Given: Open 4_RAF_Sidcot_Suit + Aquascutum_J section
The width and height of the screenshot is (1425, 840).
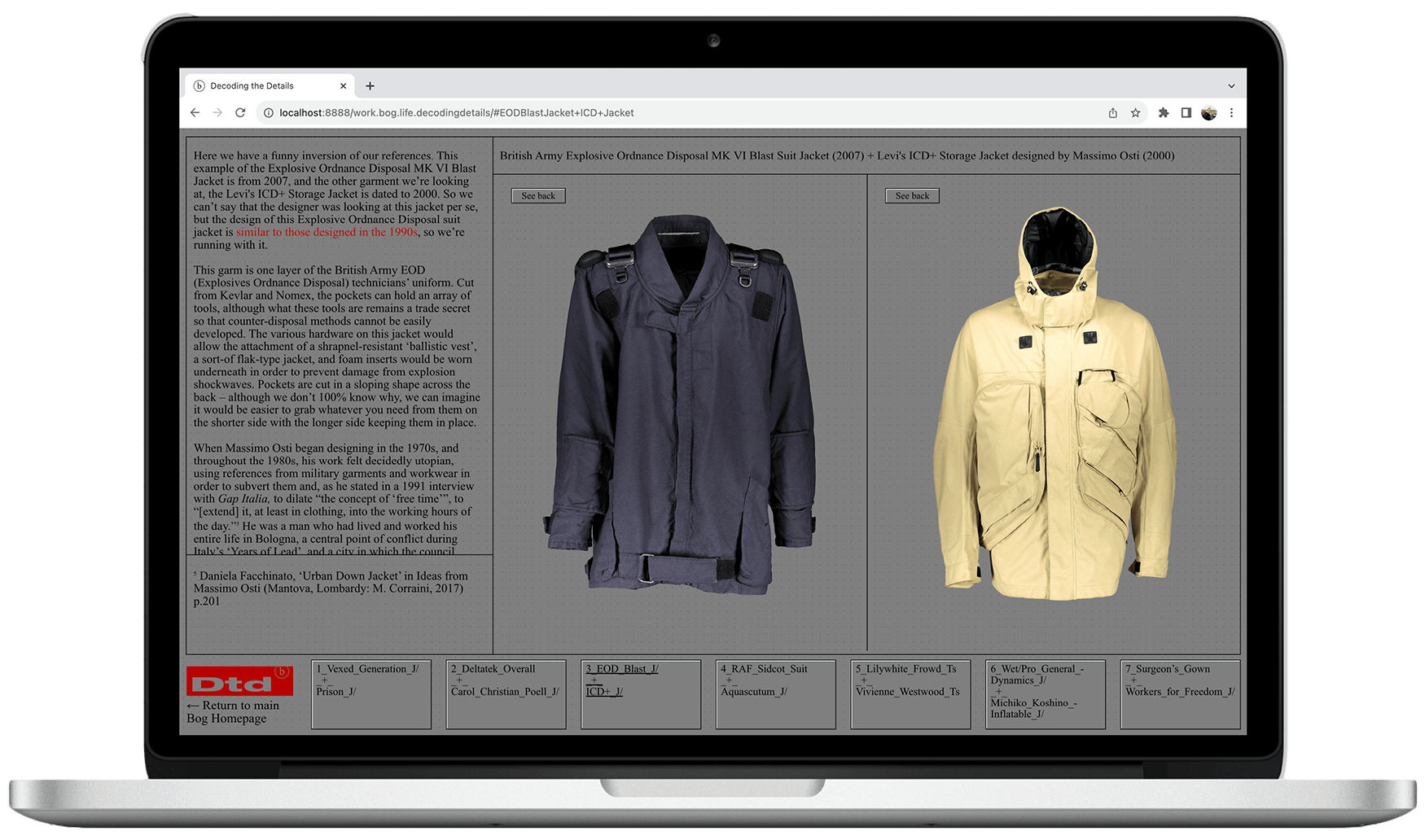Looking at the screenshot, I should tap(776, 694).
